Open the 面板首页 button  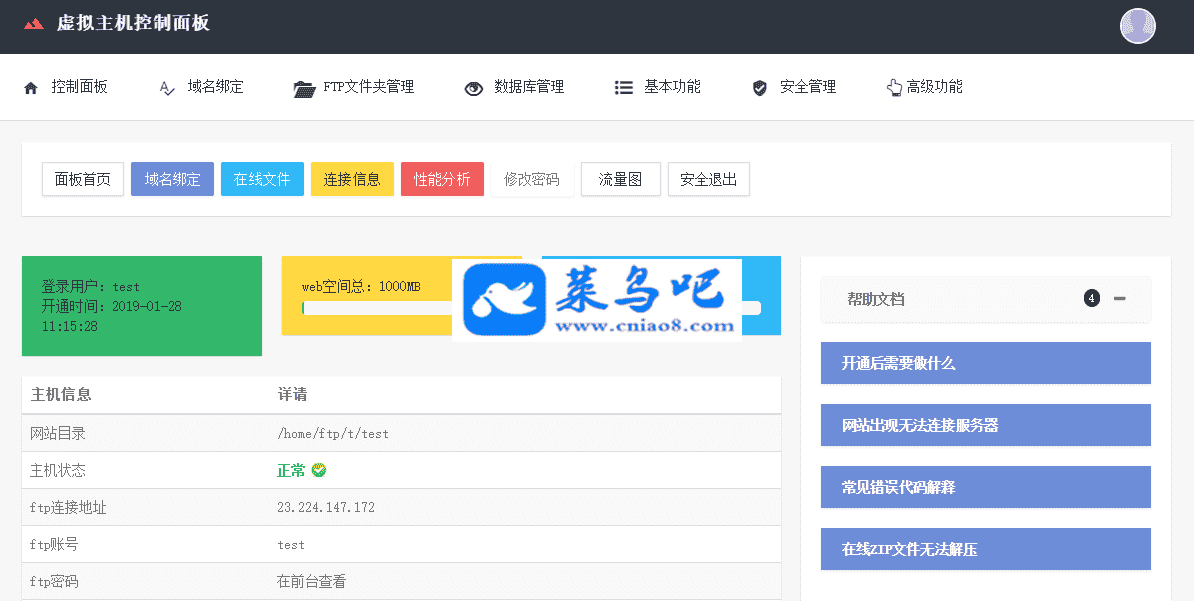[x=83, y=180]
